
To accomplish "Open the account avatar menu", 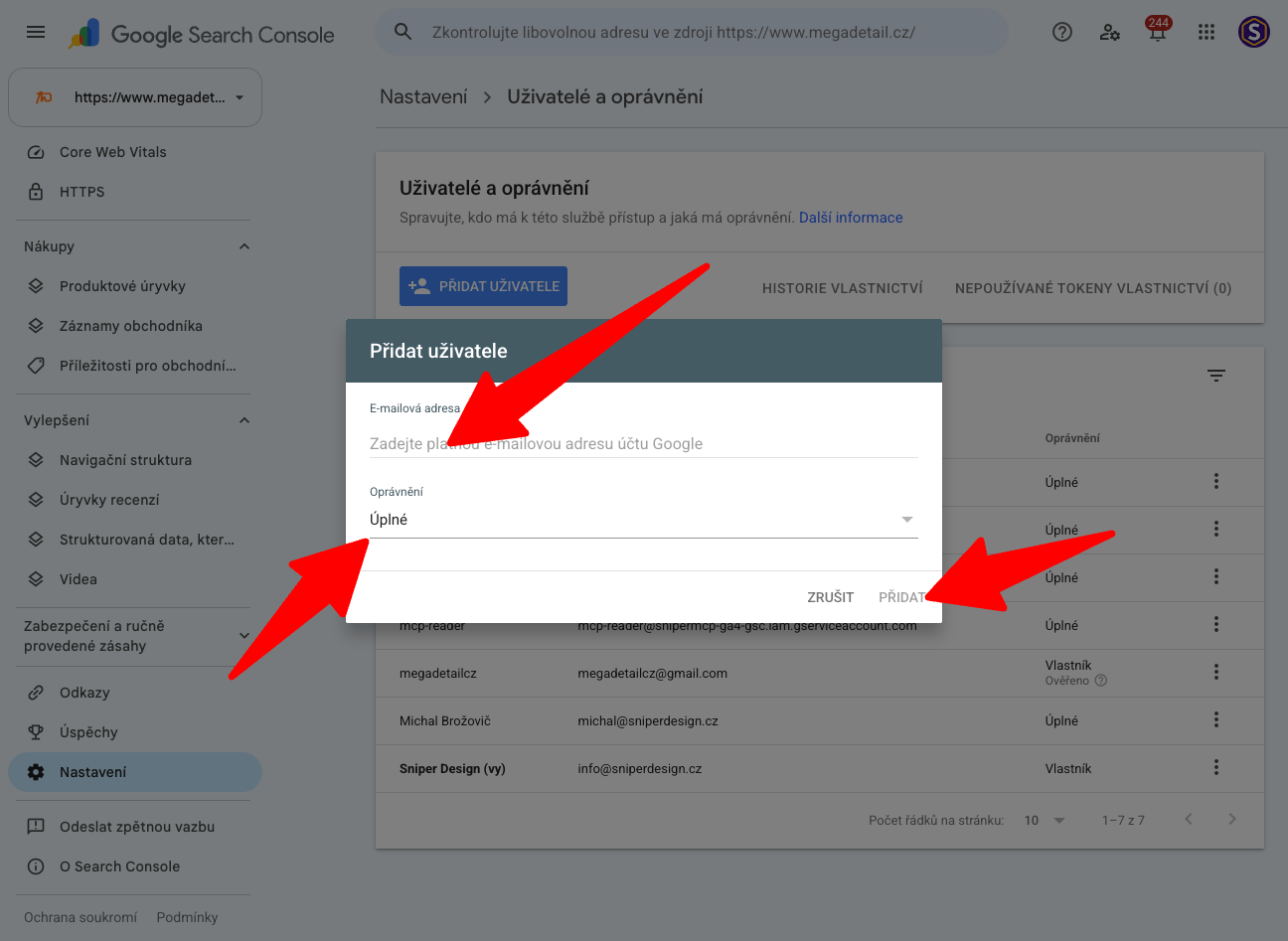I will tap(1254, 32).
